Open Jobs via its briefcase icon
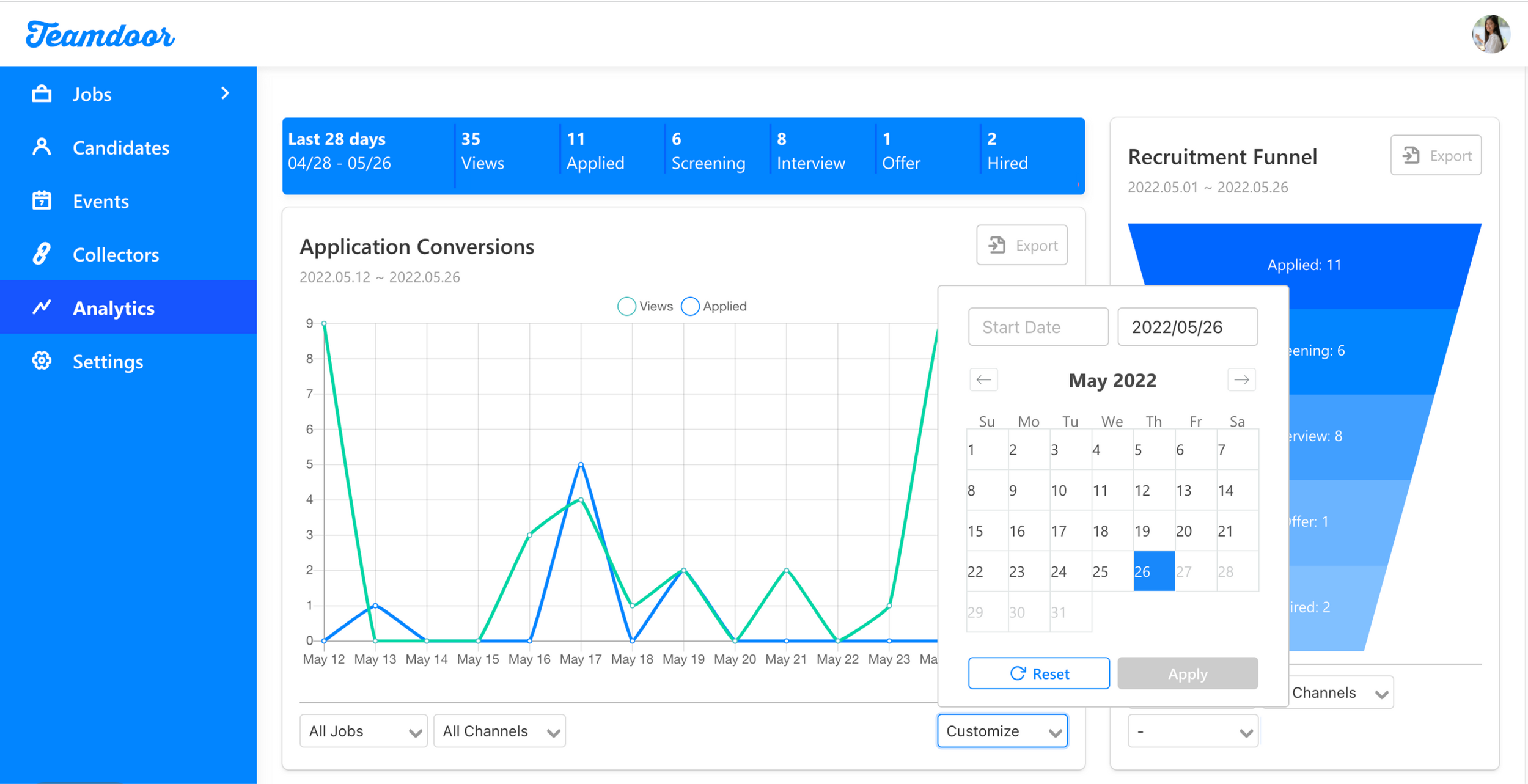The width and height of the screenshot is (1528, 784). (42, 94)
